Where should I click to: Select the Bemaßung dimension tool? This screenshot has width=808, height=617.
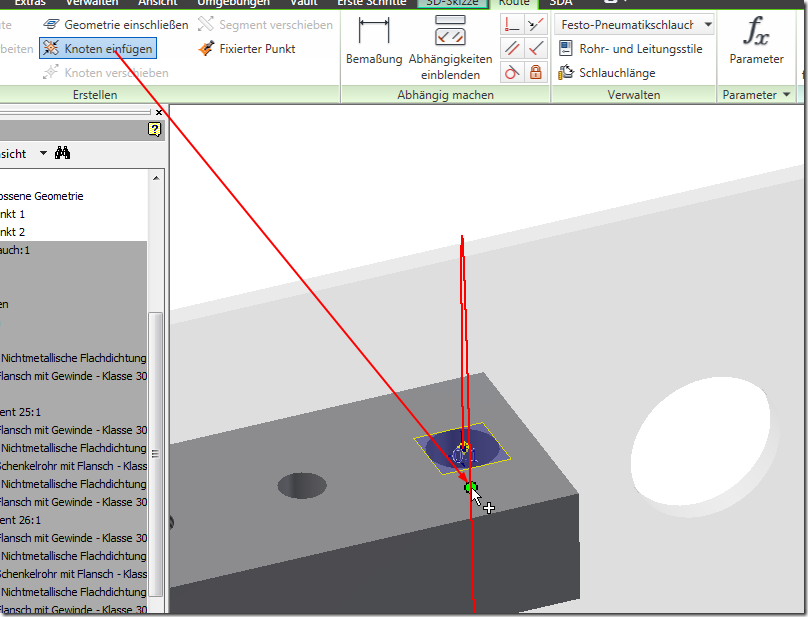[374, 41]
